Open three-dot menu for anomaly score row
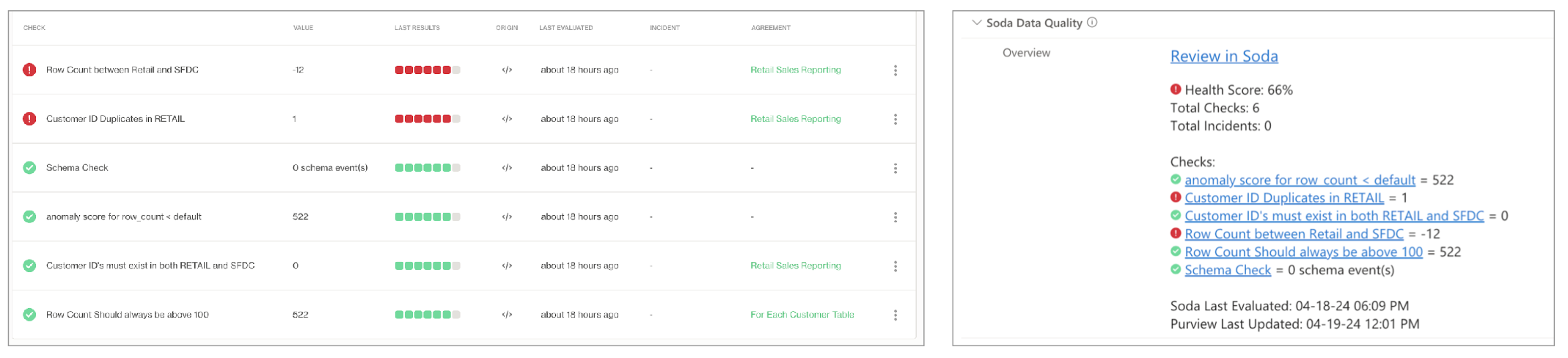Screen dimensions: 1568x358 pyautogui.click(x=895, y=217)
